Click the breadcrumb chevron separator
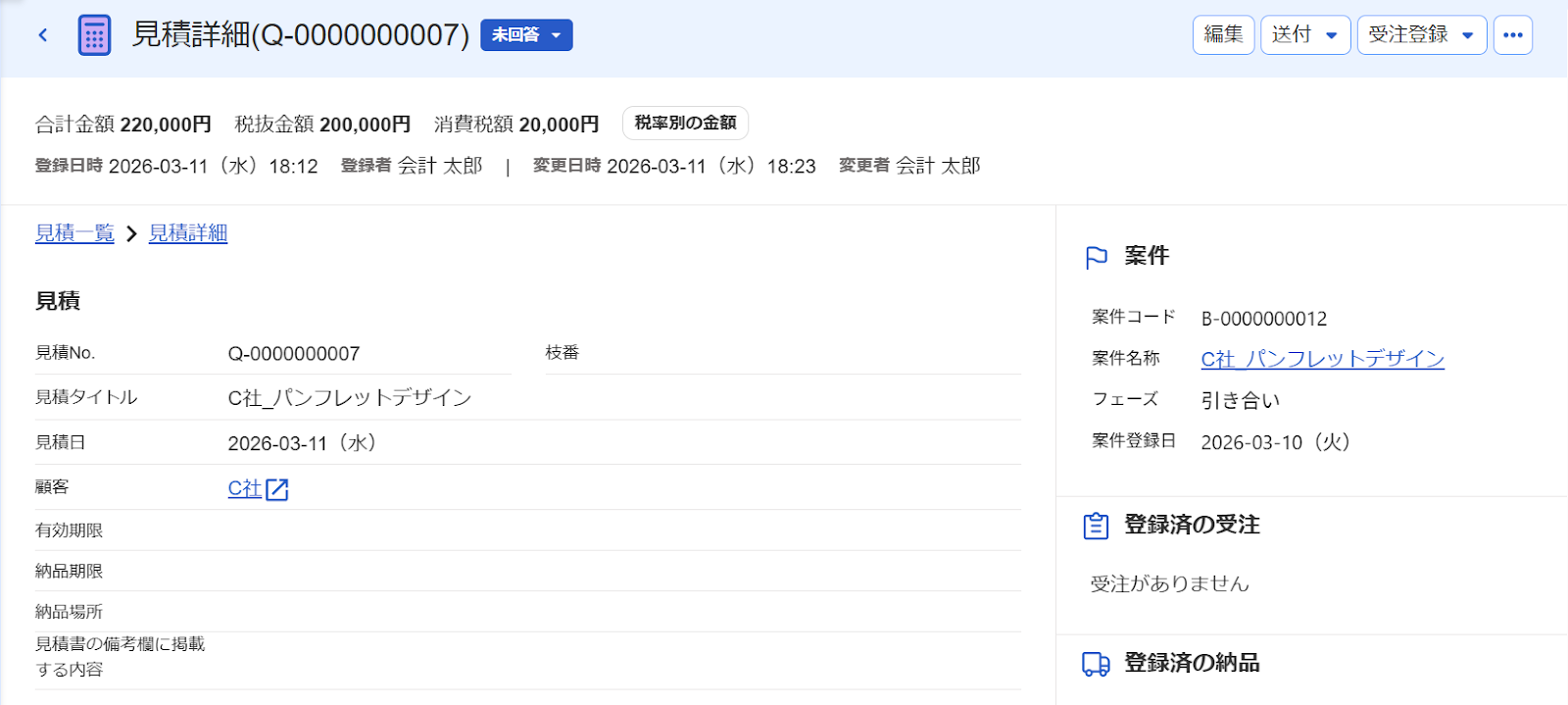The height and width of the screenshot is (705, 1568). tap(131, 234)
